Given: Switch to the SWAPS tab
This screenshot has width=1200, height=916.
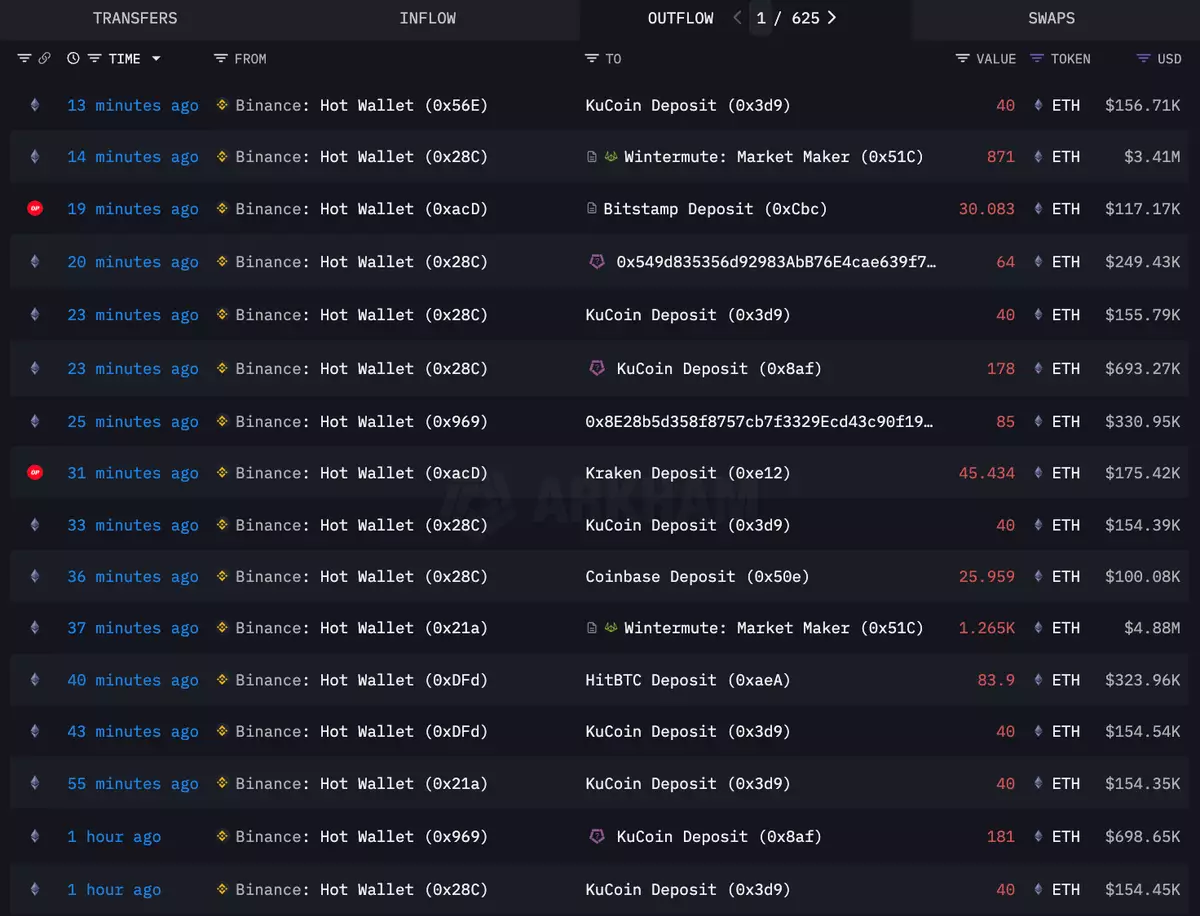Looking at the screenshot, I should tap(1051, 18).
